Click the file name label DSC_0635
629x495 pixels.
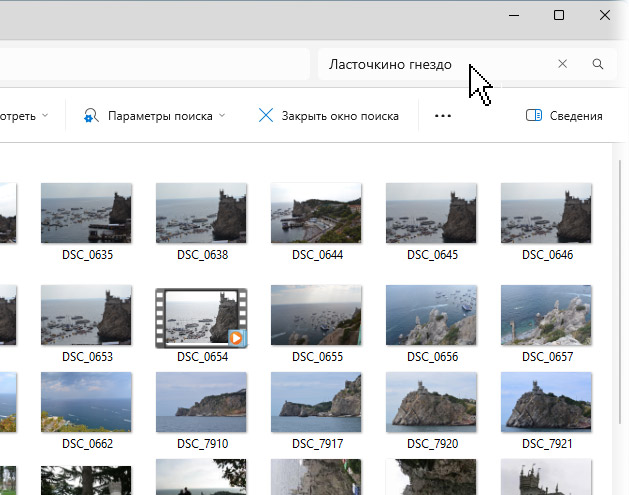click(87, 255)
